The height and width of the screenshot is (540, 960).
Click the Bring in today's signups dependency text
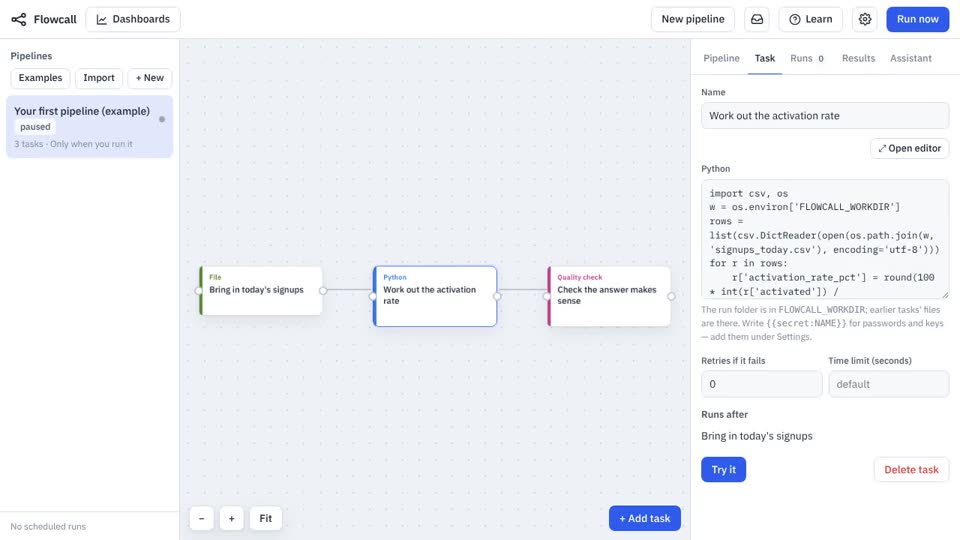click(757, 436)
